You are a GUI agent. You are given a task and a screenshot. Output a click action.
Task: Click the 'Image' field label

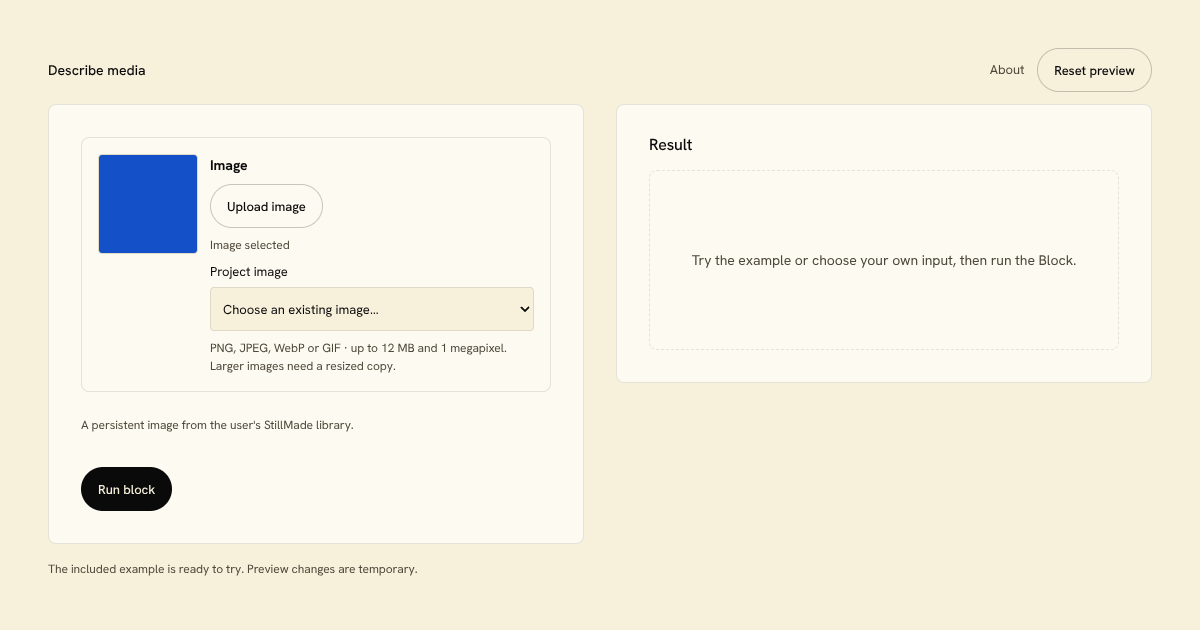click(x=229, y=166)
